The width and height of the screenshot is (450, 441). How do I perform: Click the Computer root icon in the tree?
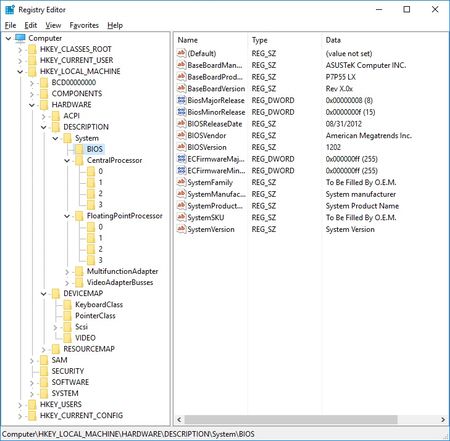pos(20,38)
